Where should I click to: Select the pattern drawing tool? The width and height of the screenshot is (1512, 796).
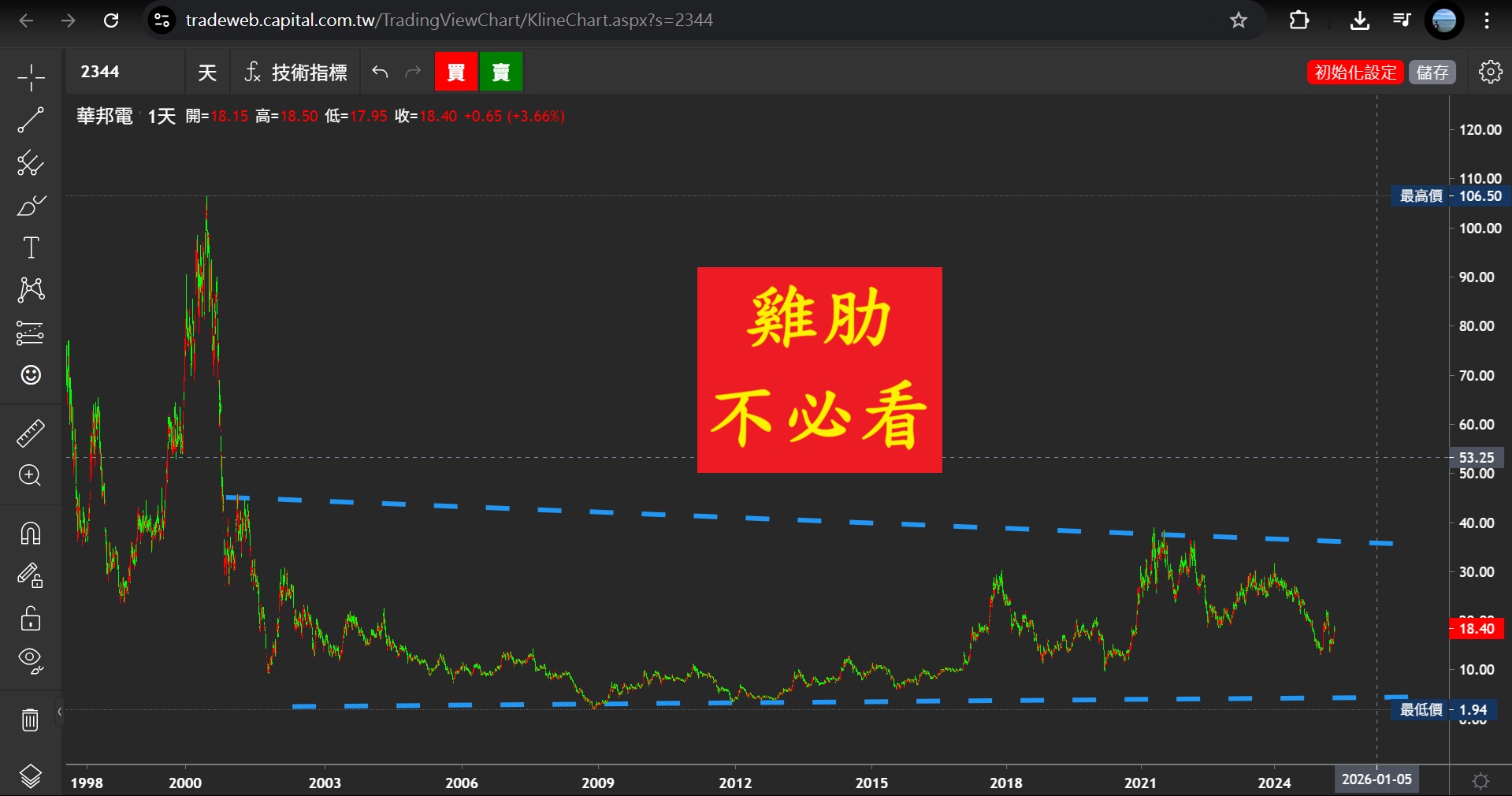(31, 290)
